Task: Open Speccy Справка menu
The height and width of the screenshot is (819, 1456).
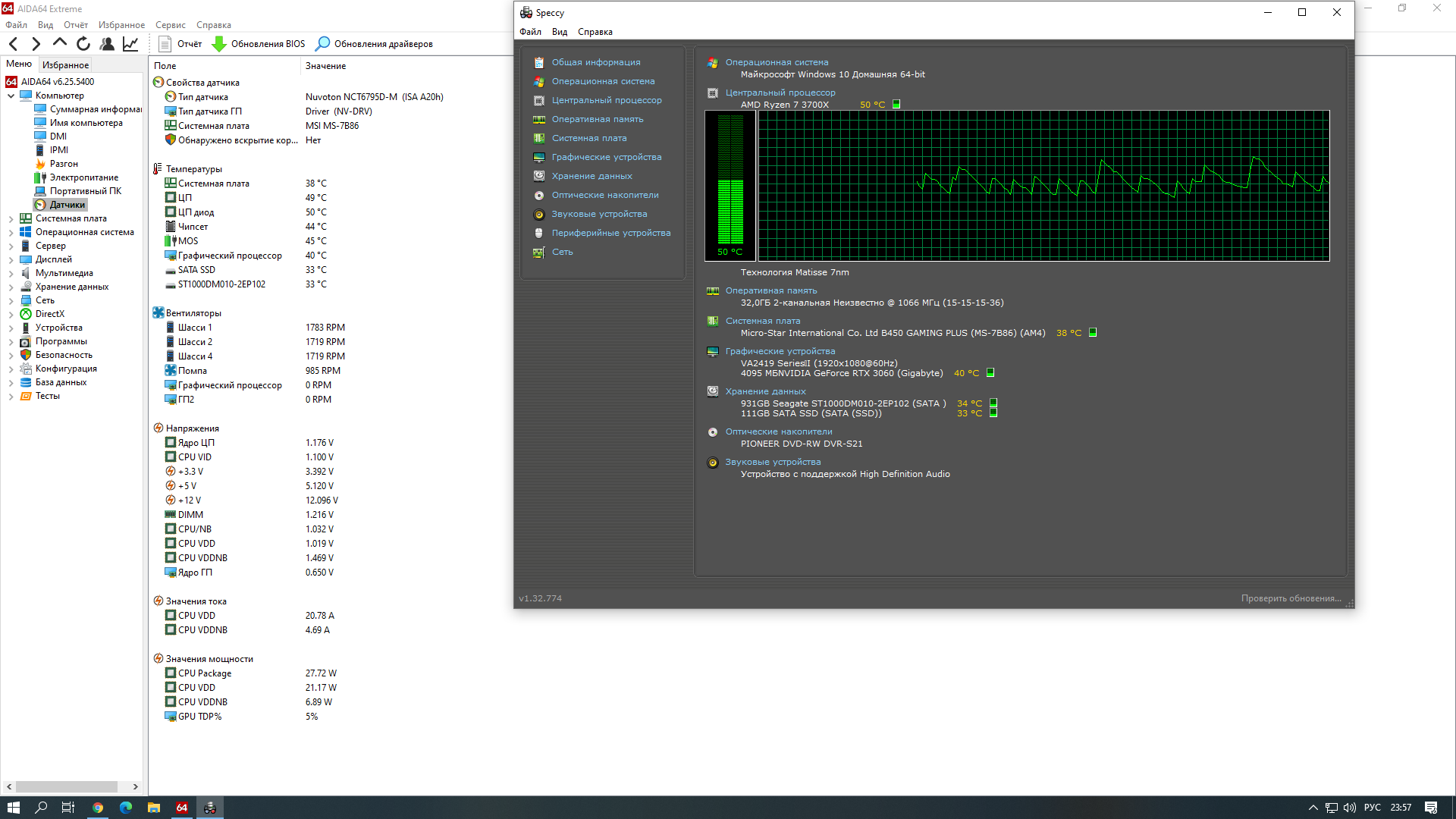Action: [x=595, y=32]
